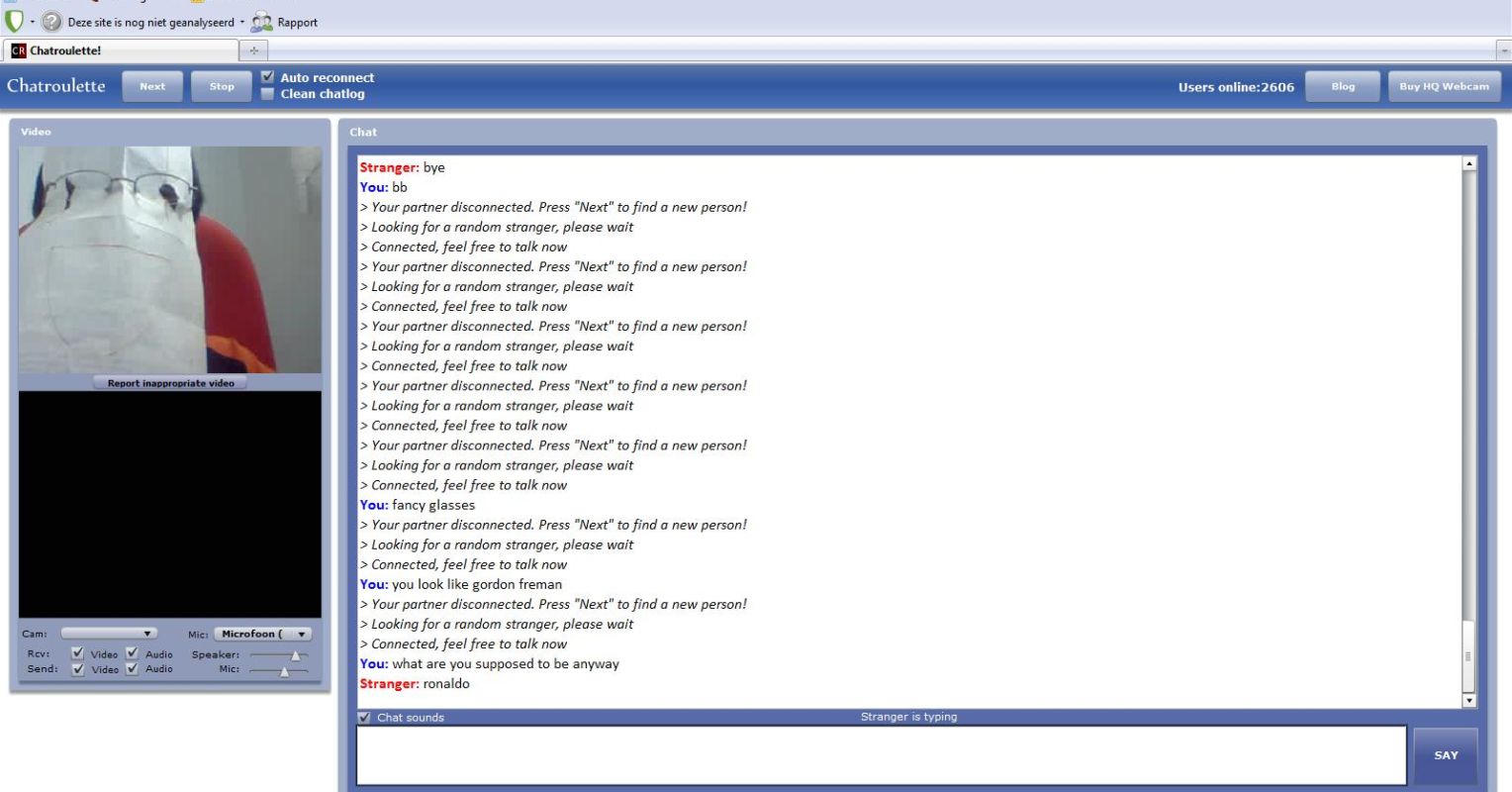Click Report inappropriate video button
Screen dimensions: 1512x792
click(170, 383)
